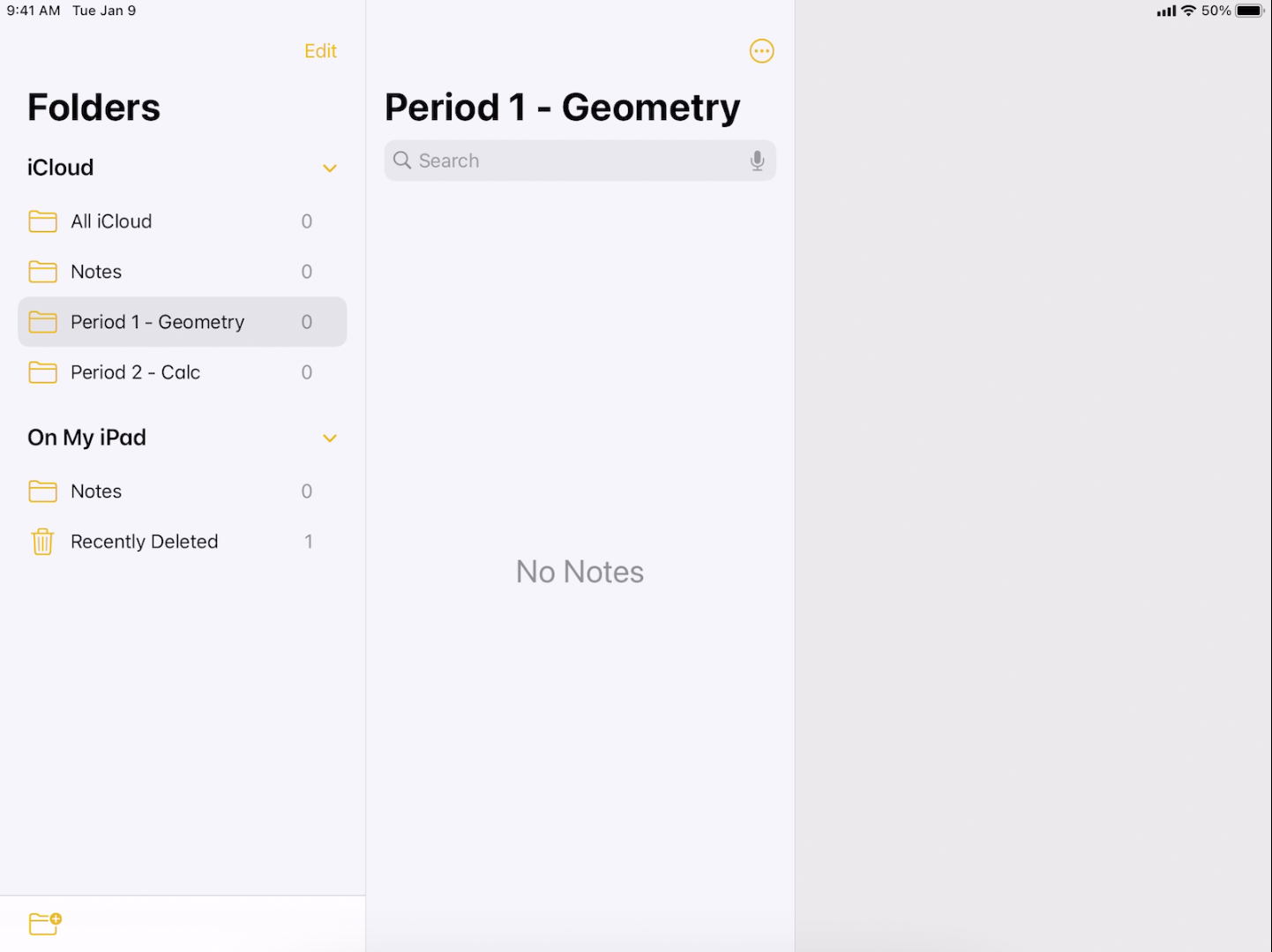The width and height of the screenshot is (1272, 952).
Task: Check the battery status icon
Action: (1250, 11)
